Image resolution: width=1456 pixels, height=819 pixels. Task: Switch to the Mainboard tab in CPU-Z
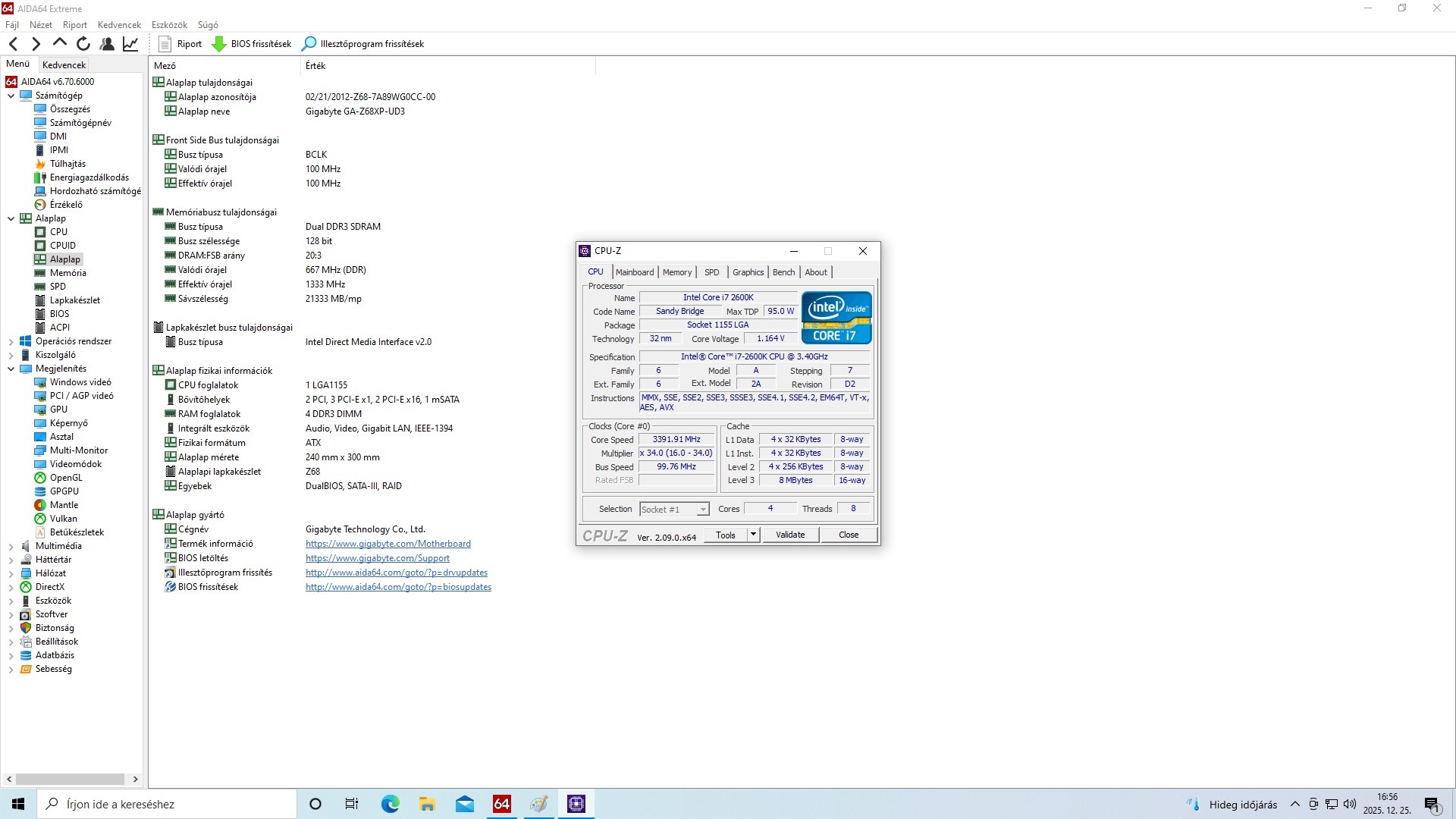point(634,272)
